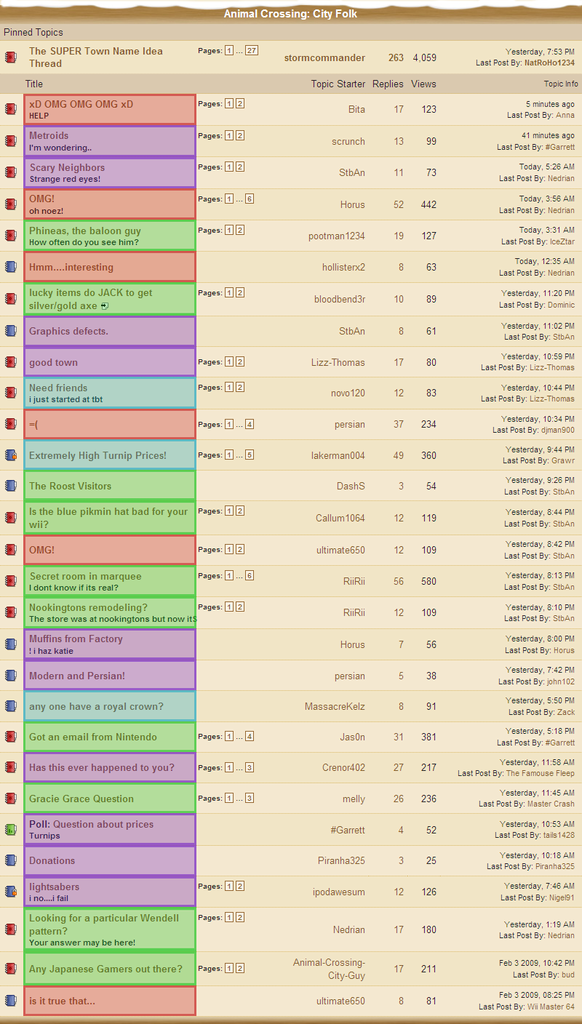Open last poster The Famouse Fleep's profile
Image resolution: width=582 pixels, height=1024 pixels.
click(541, 773)
